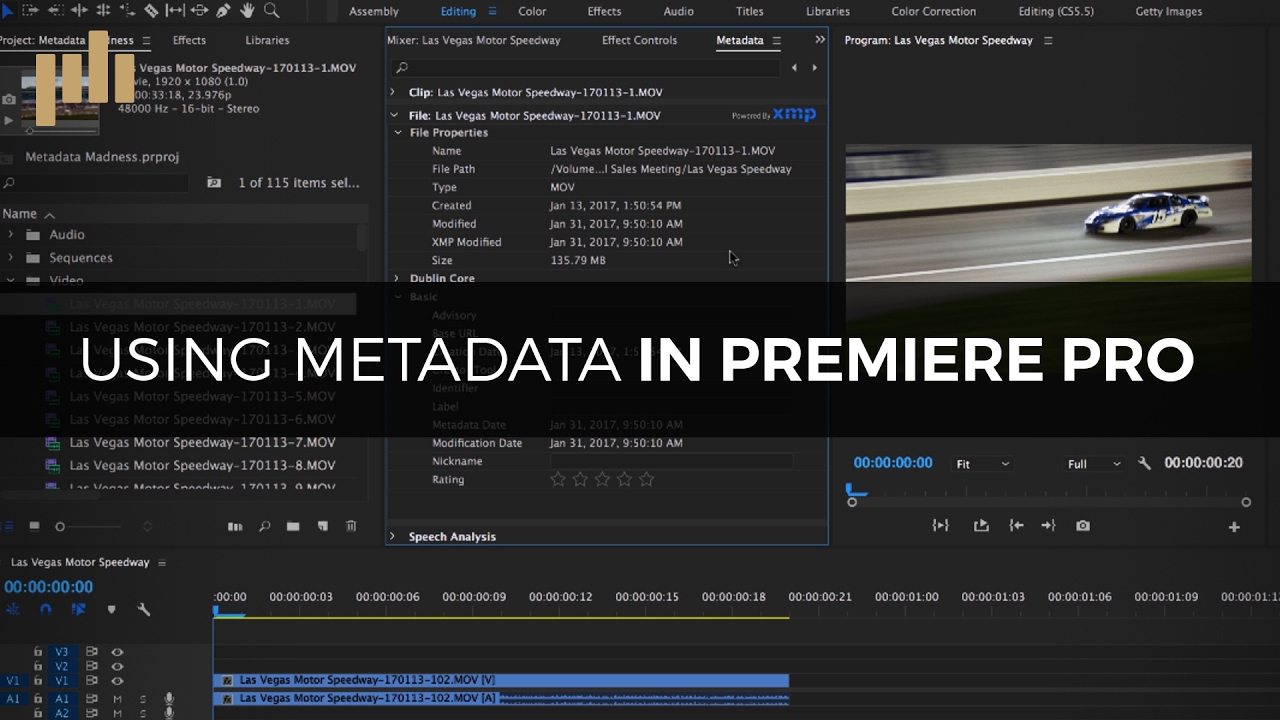
Task: Select the Ripple Edit tool
Action: tap(79, 11)
